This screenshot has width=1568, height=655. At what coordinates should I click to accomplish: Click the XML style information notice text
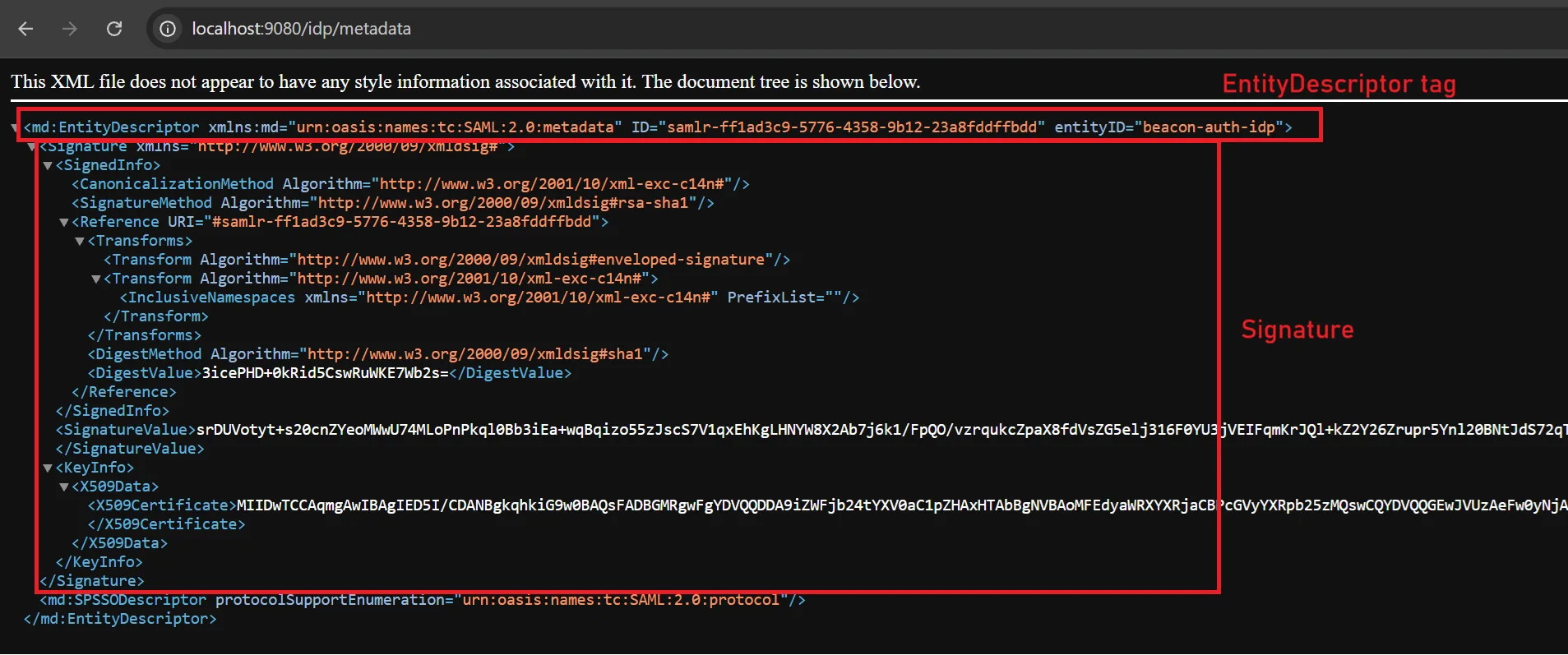(465, 81)
